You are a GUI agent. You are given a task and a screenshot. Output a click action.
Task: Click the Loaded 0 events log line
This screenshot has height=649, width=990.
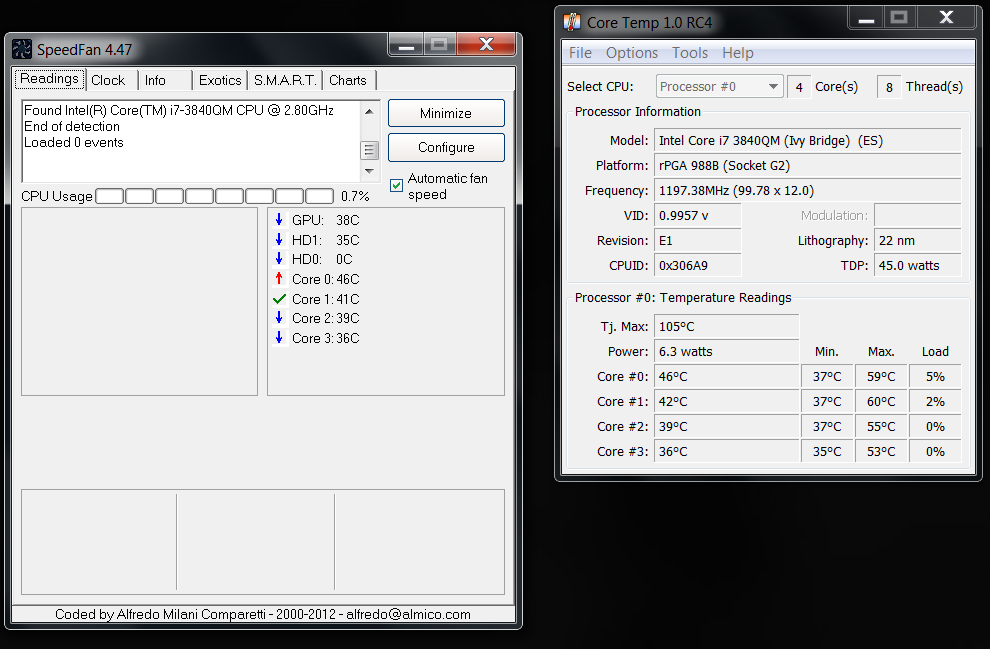[x=74, y=143]
